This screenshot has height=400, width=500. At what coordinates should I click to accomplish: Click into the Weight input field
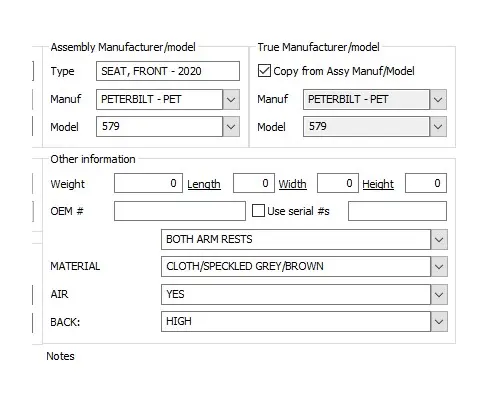pos(148,183)
